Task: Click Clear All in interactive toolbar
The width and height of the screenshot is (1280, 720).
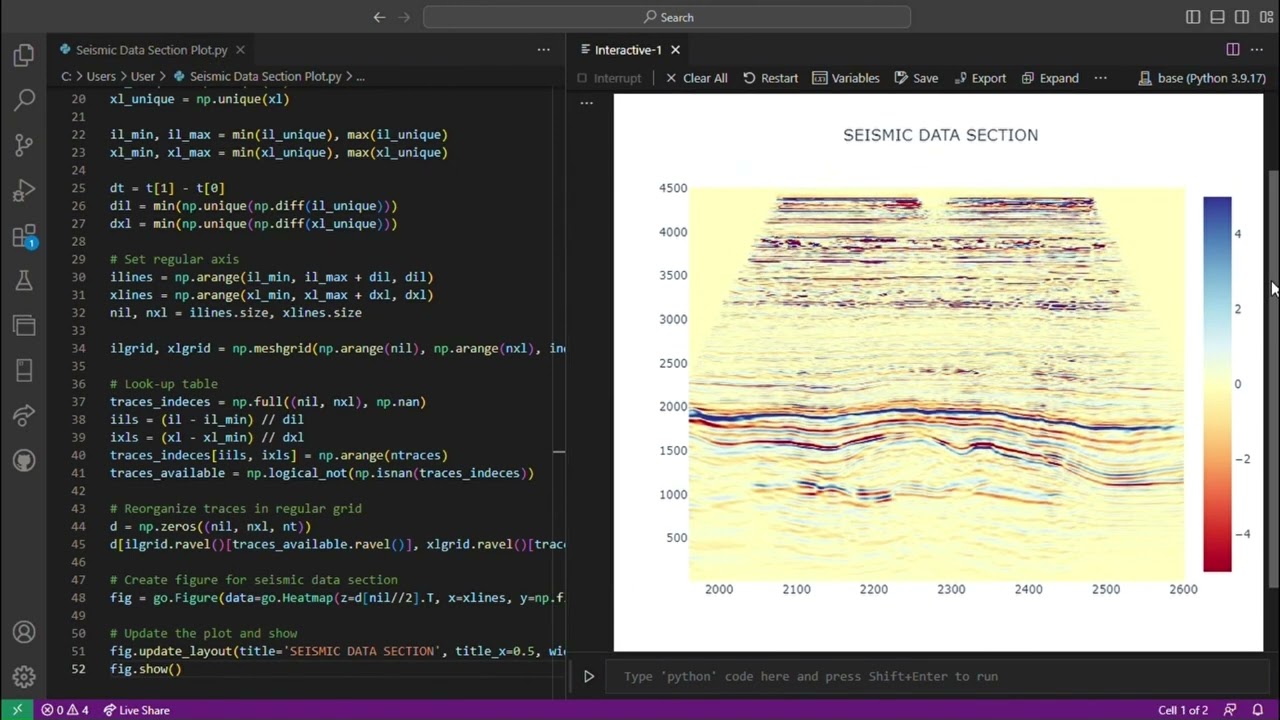Action: tap(697, 78)
